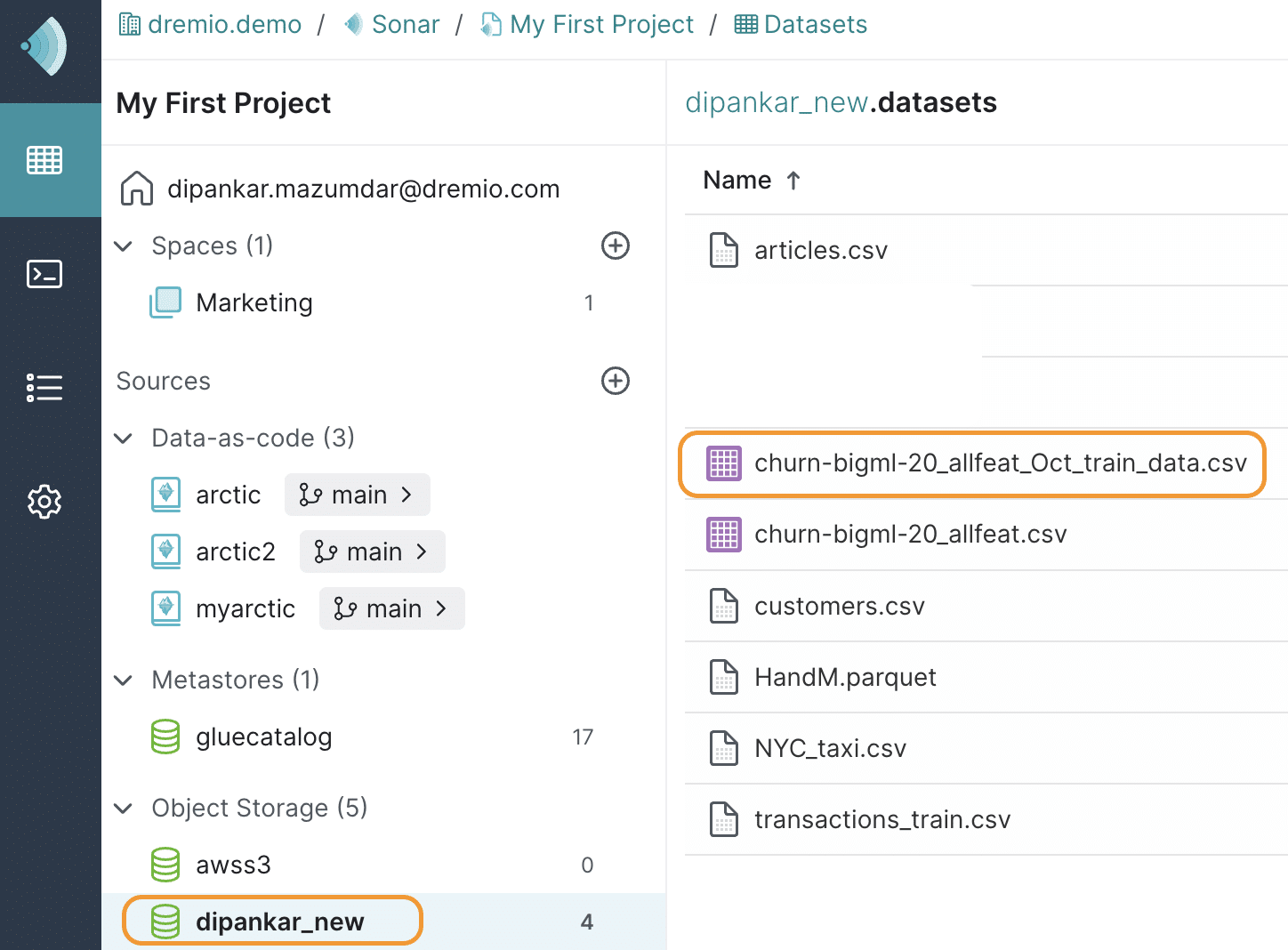
Task: Add a new Space with the plus button
Action: 616,246
